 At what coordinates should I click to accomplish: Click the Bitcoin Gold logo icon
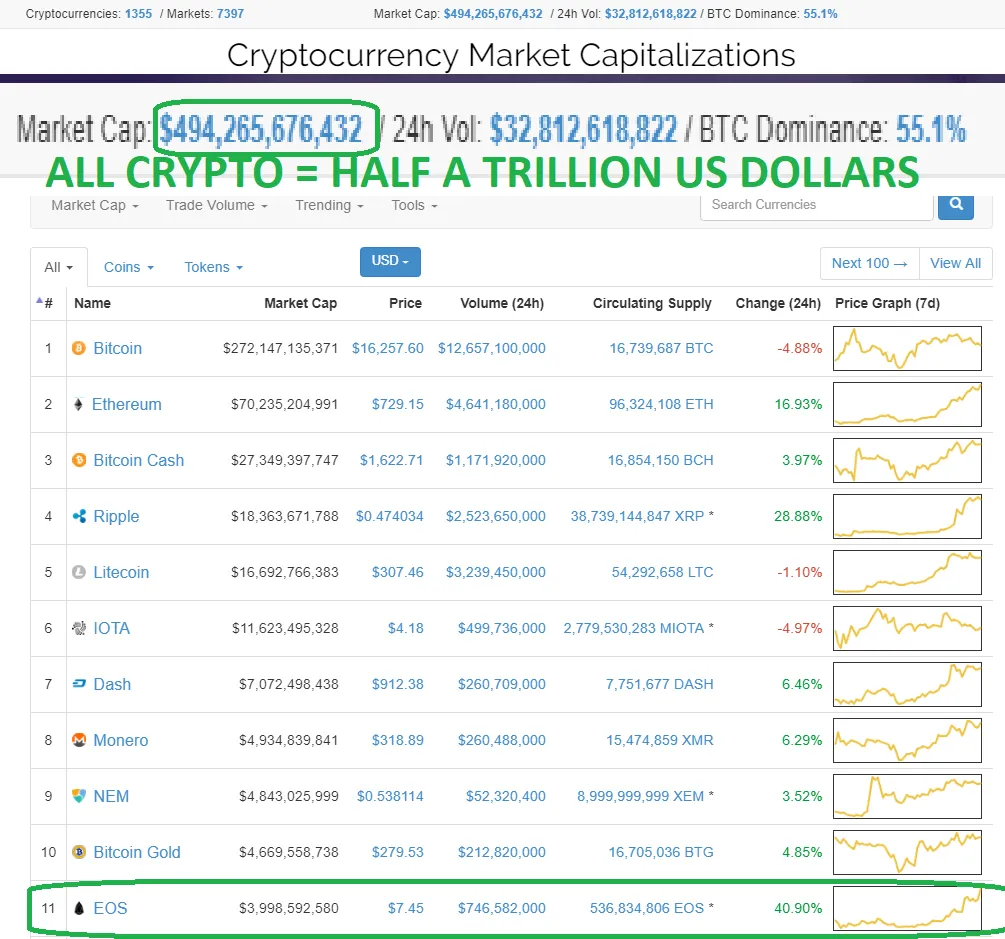coord(79,852)
